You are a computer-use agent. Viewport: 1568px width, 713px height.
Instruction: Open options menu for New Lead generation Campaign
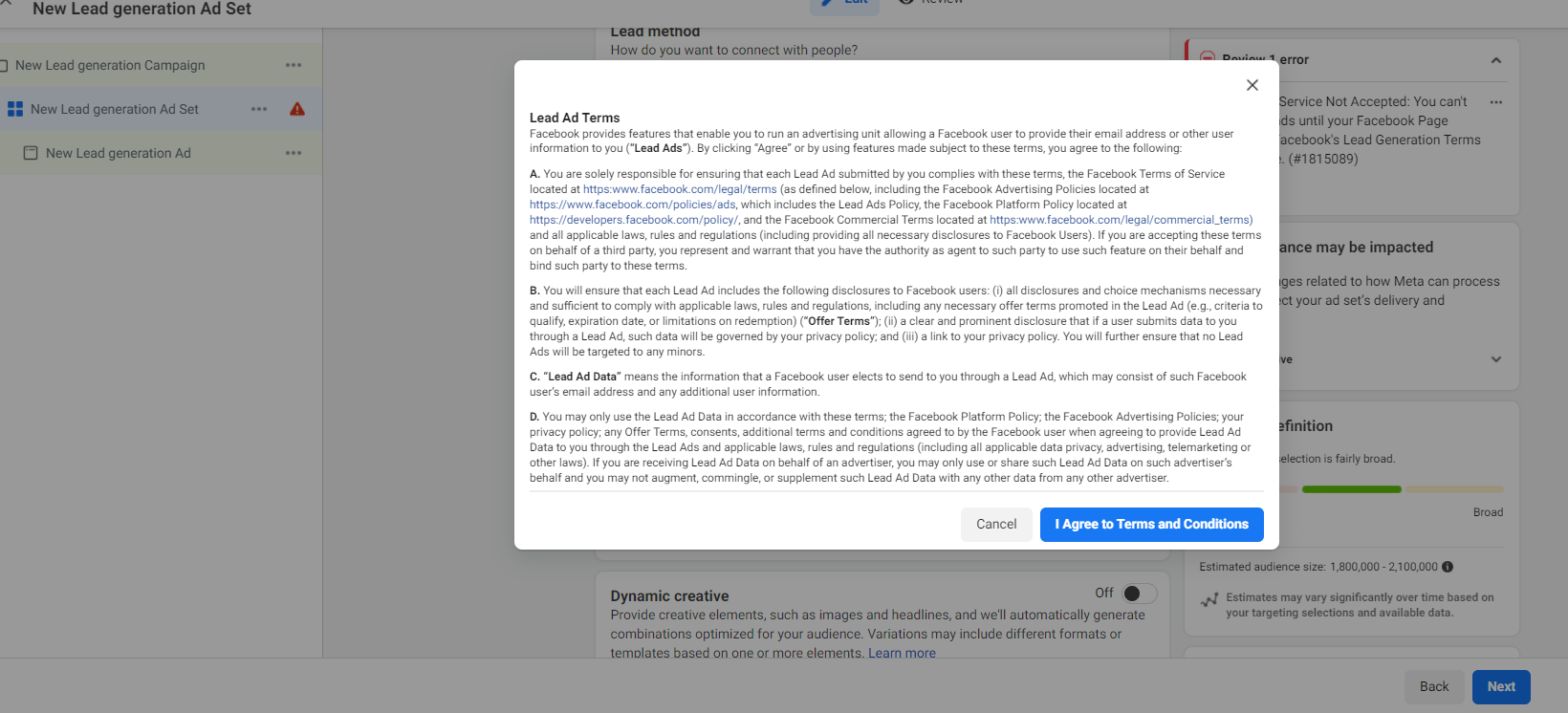click(294, 65)
